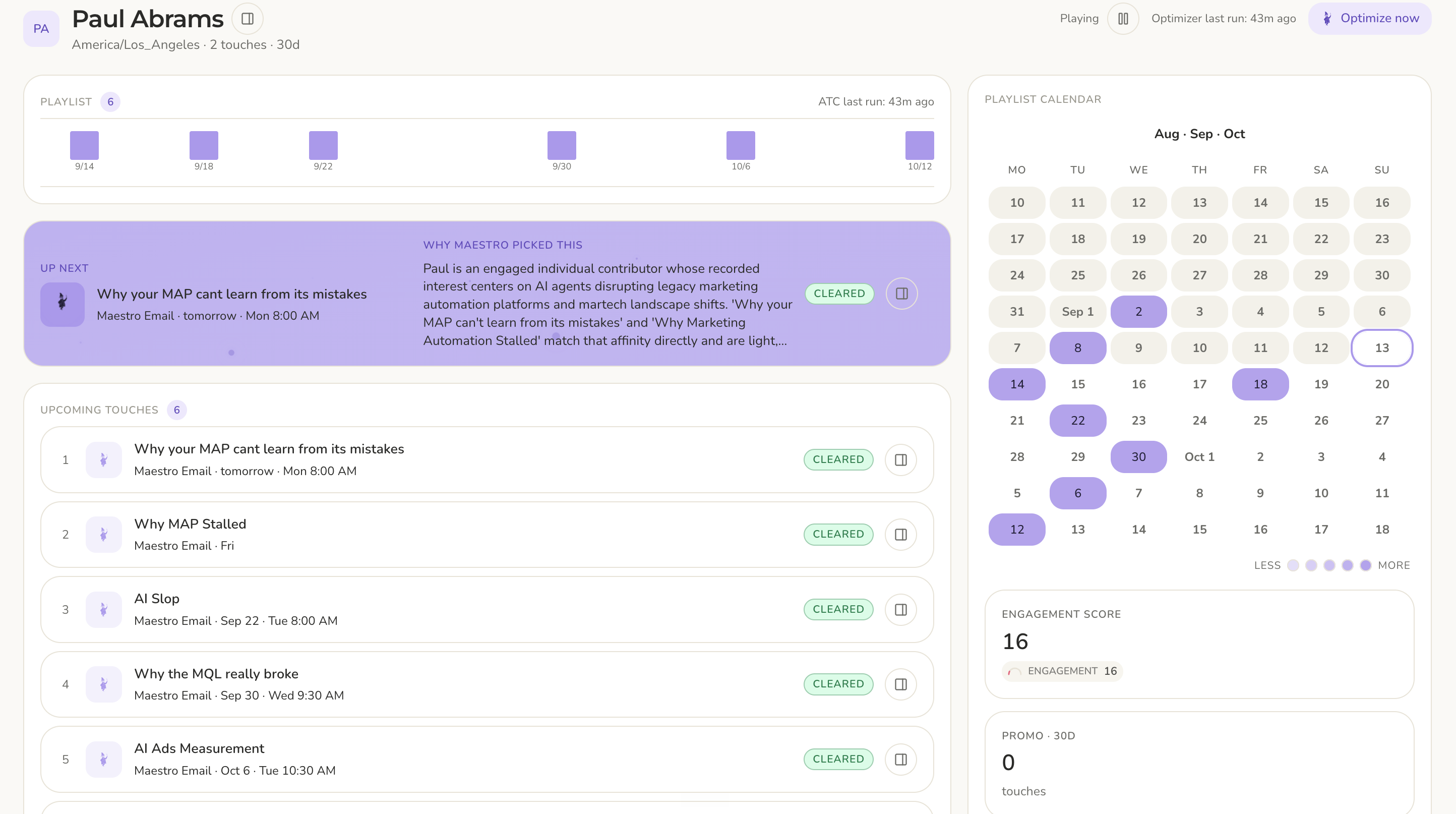Click the Optimize now button
Image resolution: width=1456 pixels, height=814 pixels.
pos(1369,19)
